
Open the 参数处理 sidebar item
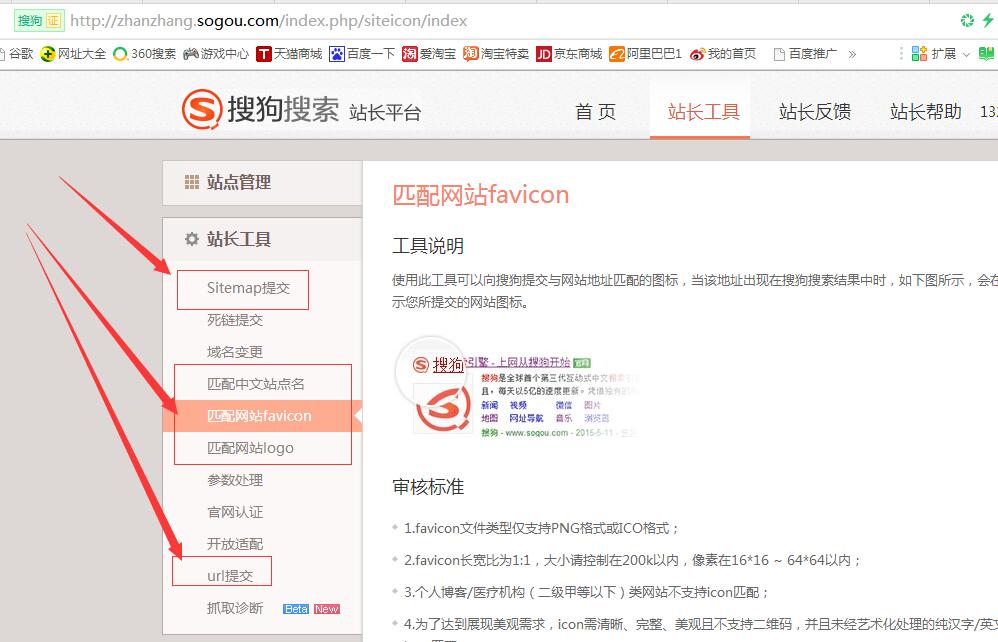click(x=235, y=480)
